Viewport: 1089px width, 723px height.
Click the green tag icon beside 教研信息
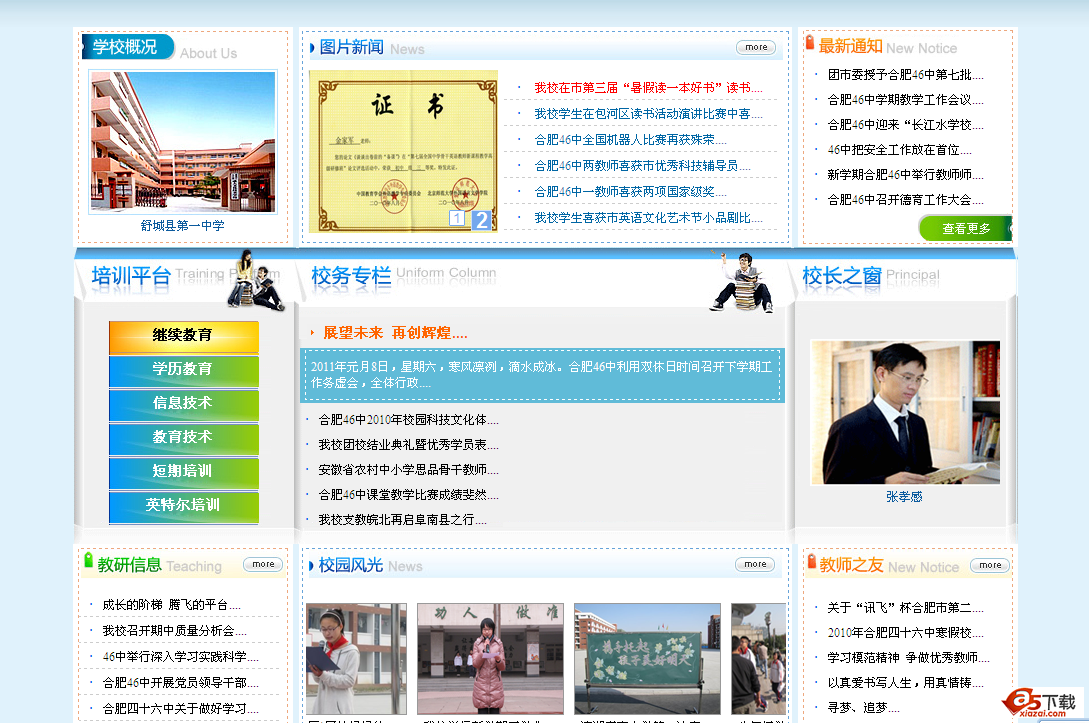(x=88, y=561)
